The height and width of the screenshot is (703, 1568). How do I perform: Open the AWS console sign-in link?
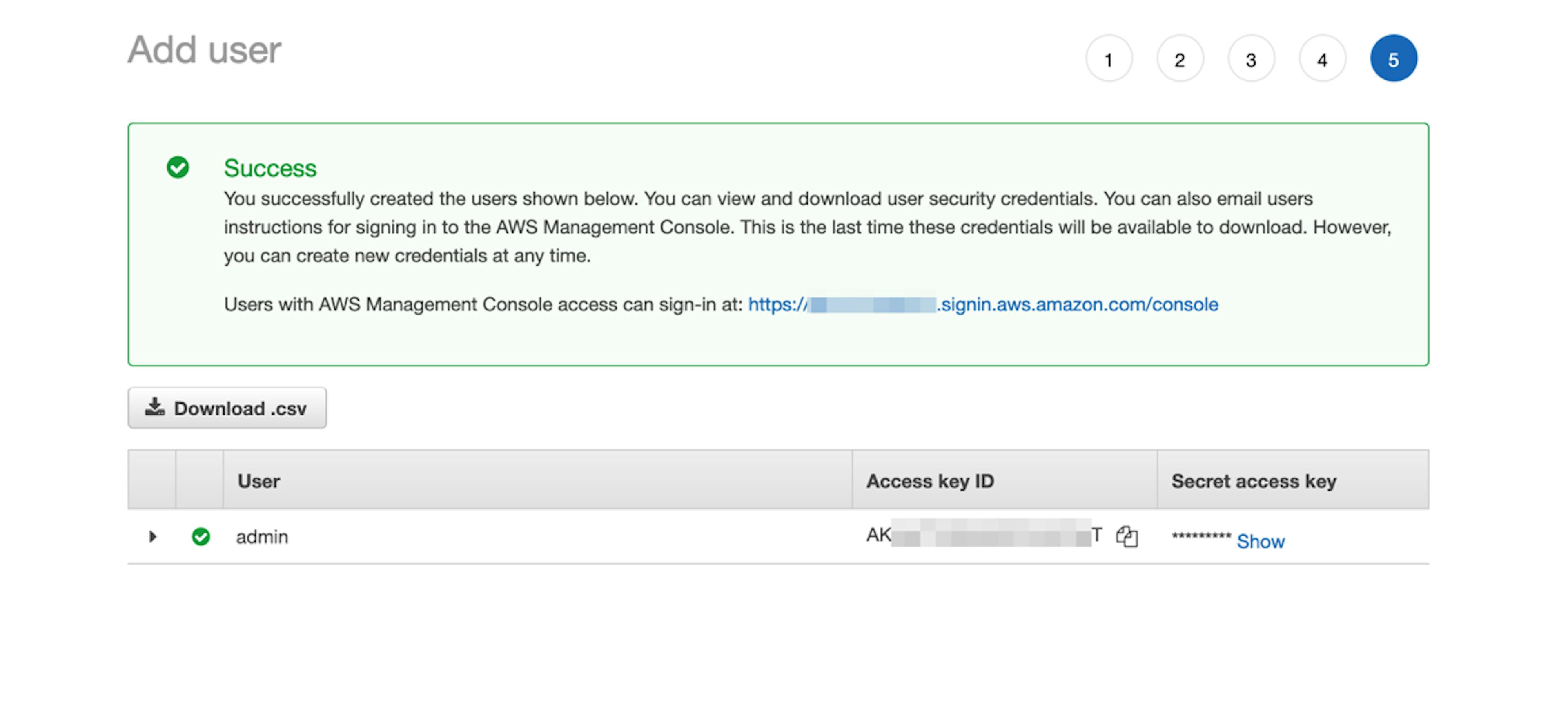tap(984, 304)
